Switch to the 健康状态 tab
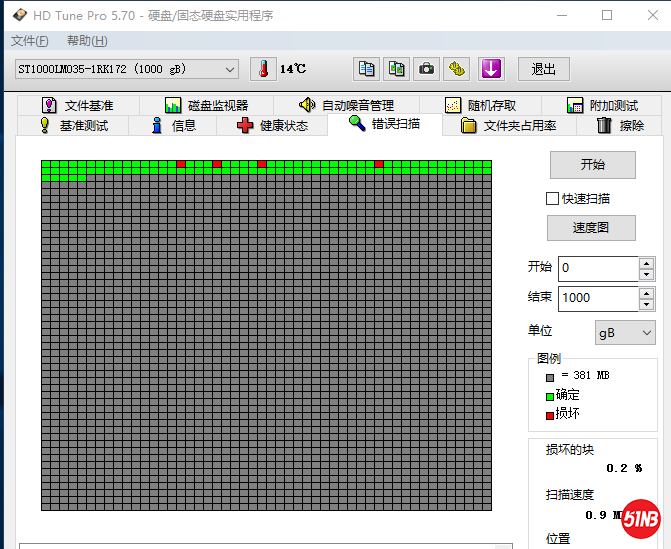This screenshot has height=549, width=671. 272,126
